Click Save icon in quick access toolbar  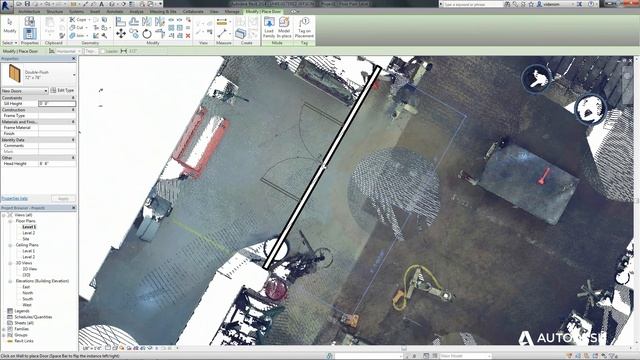point(27,4)
